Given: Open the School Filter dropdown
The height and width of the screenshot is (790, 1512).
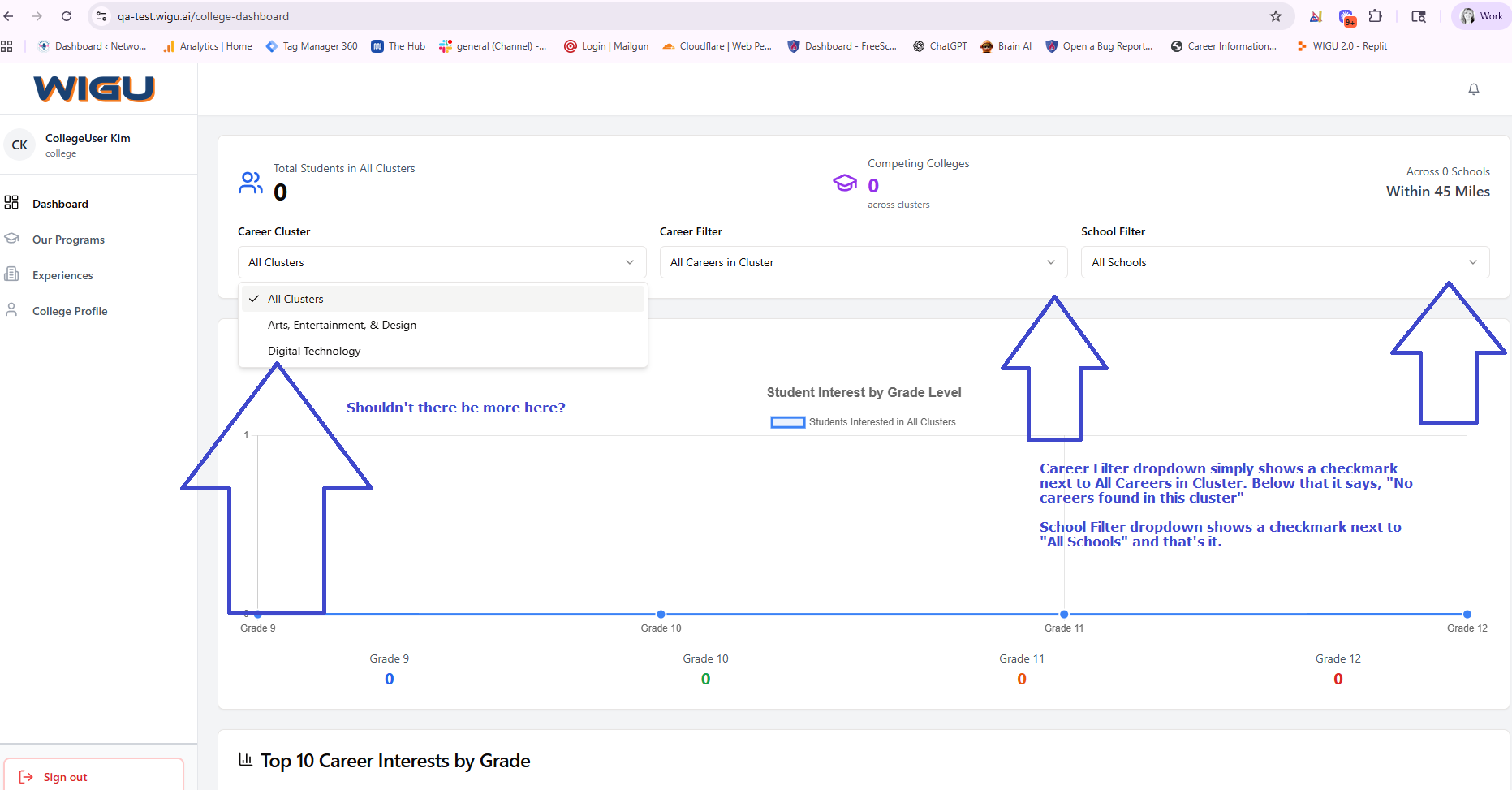Looking at the screenshot, I should coord(1284,262).
